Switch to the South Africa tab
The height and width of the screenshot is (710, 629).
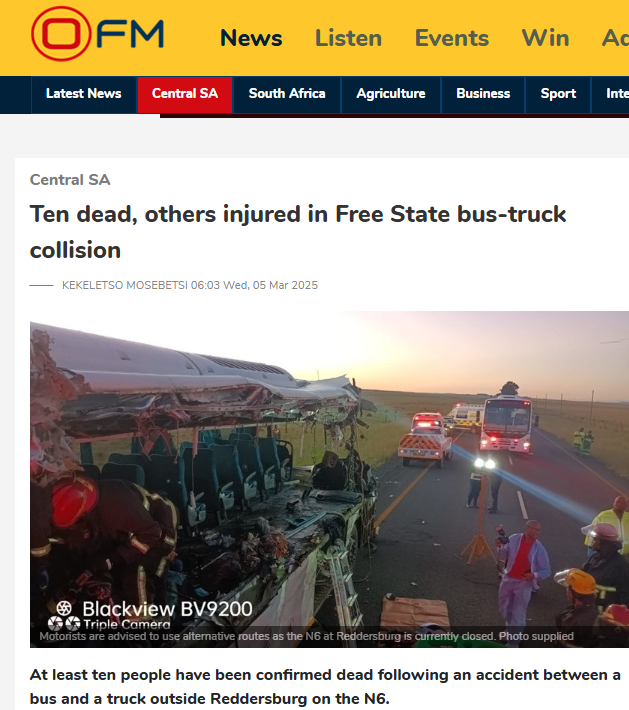(x=287, y=94)
